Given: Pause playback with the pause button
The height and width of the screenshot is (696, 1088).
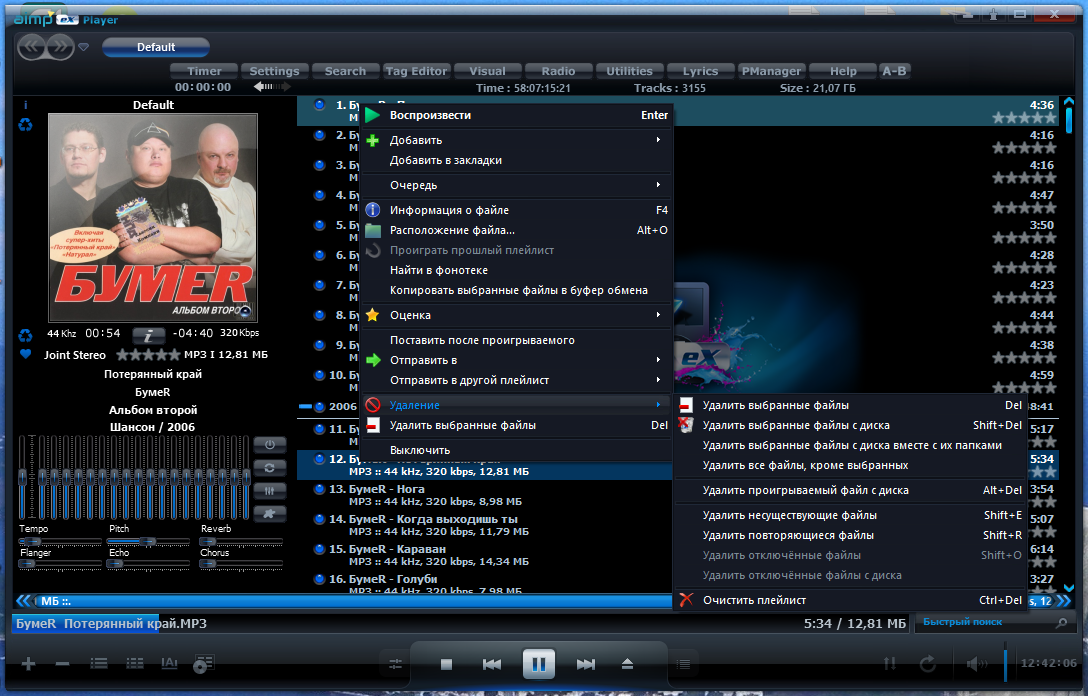Looking at the screenshot, I should point(538,664).
